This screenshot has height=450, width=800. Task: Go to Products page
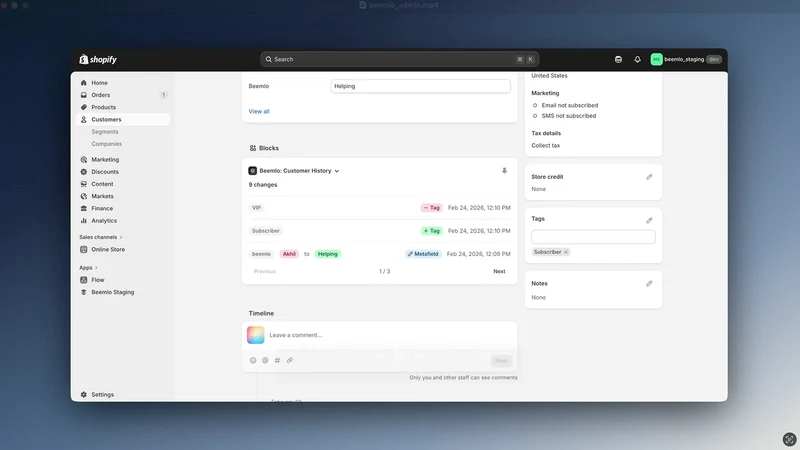coord(103,107)
